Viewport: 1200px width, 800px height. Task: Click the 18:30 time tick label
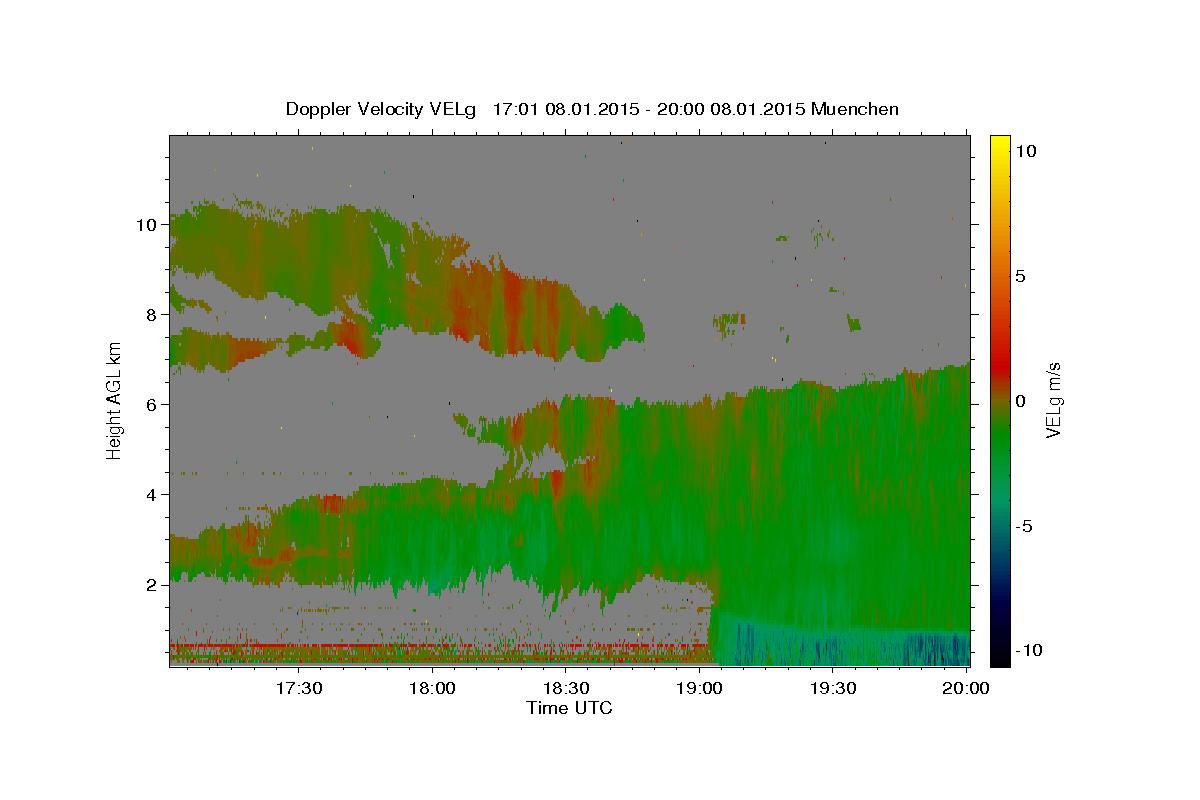pos(565,688)
